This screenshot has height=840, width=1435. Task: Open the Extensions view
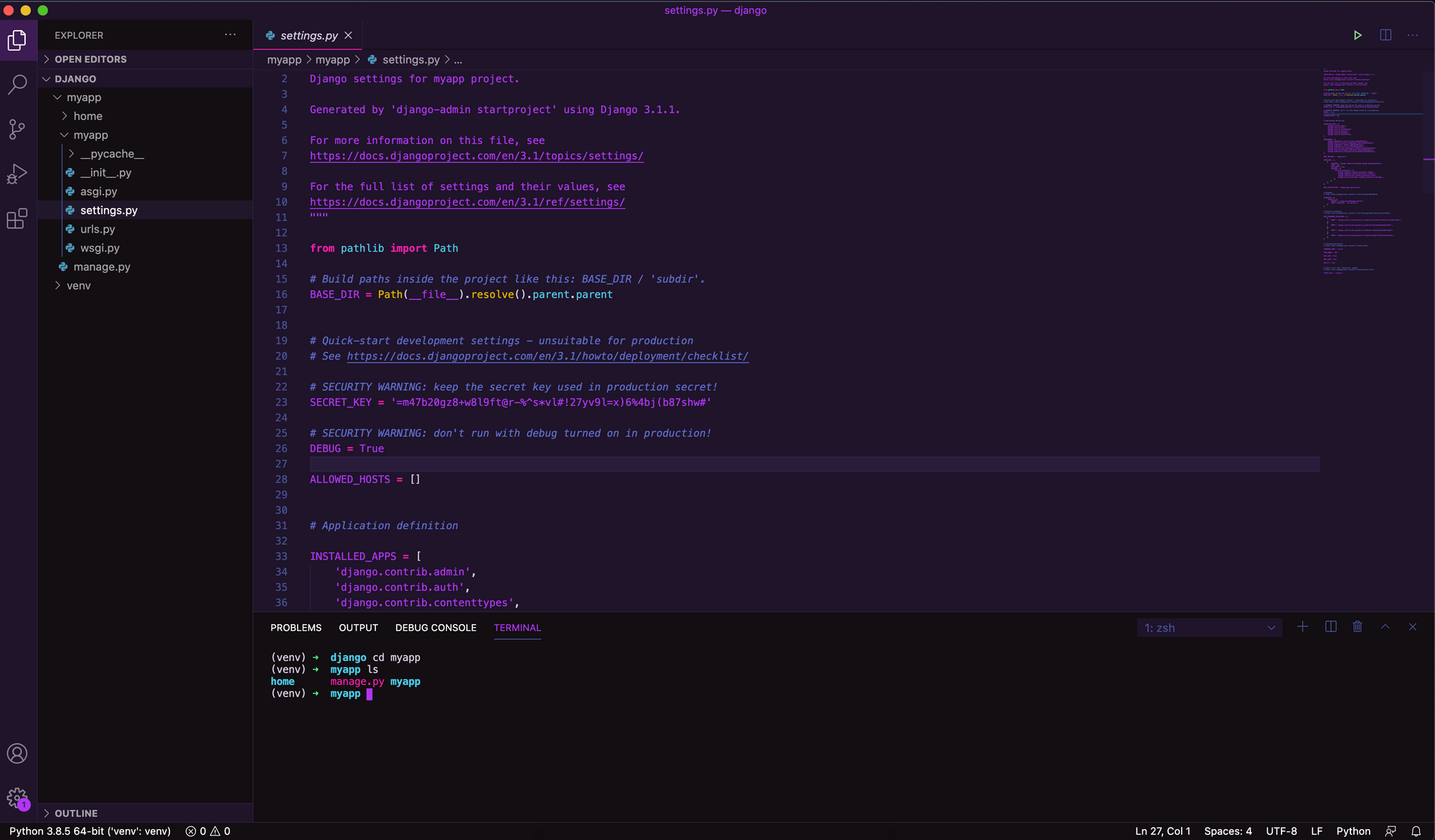(17, 219)
